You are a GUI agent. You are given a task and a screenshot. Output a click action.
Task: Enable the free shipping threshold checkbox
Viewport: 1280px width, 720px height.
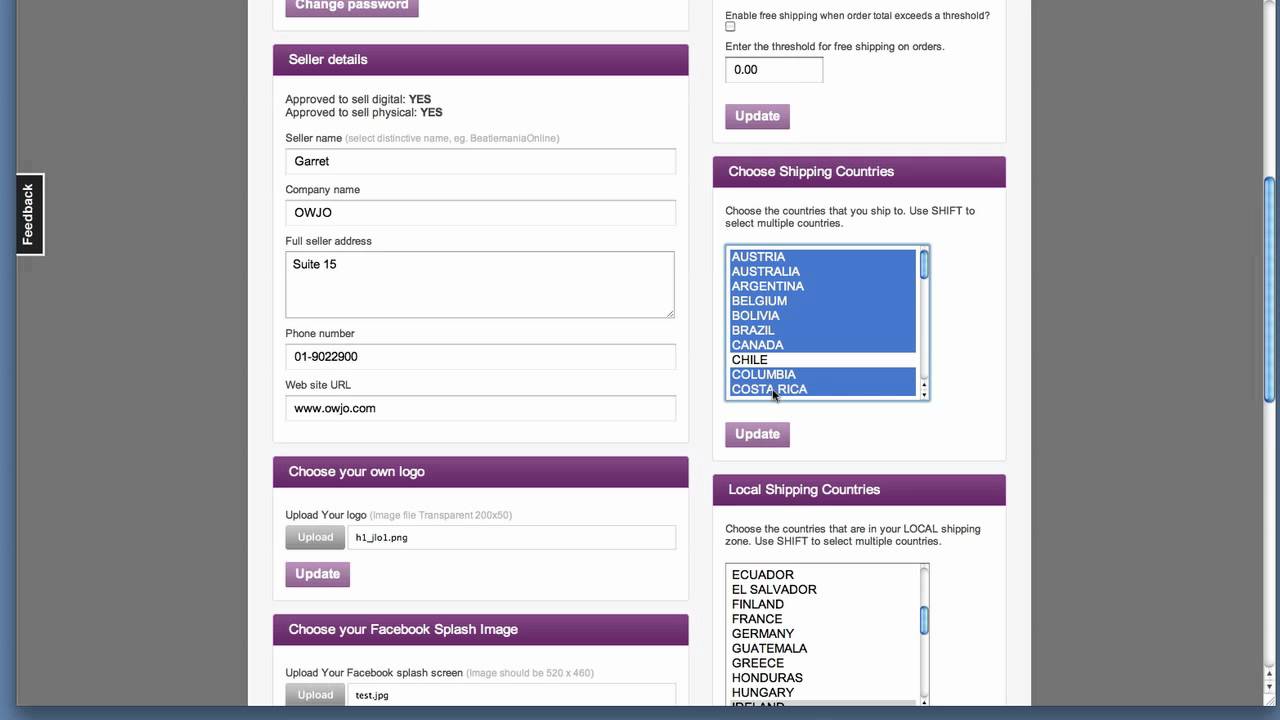[x=730, y=27]
